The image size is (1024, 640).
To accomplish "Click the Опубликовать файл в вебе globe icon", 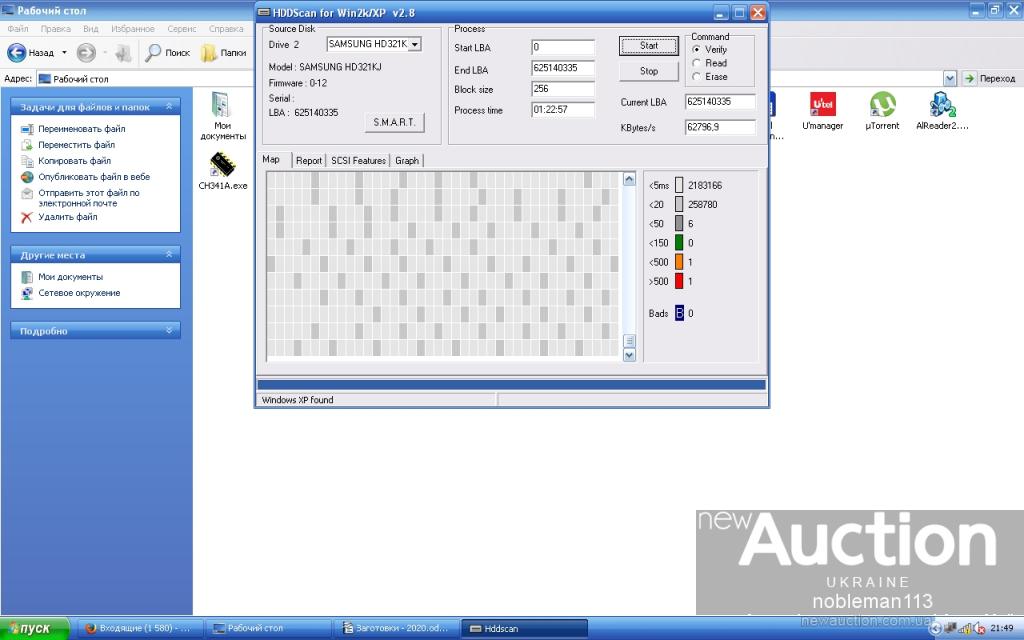I will coord(27,177).
